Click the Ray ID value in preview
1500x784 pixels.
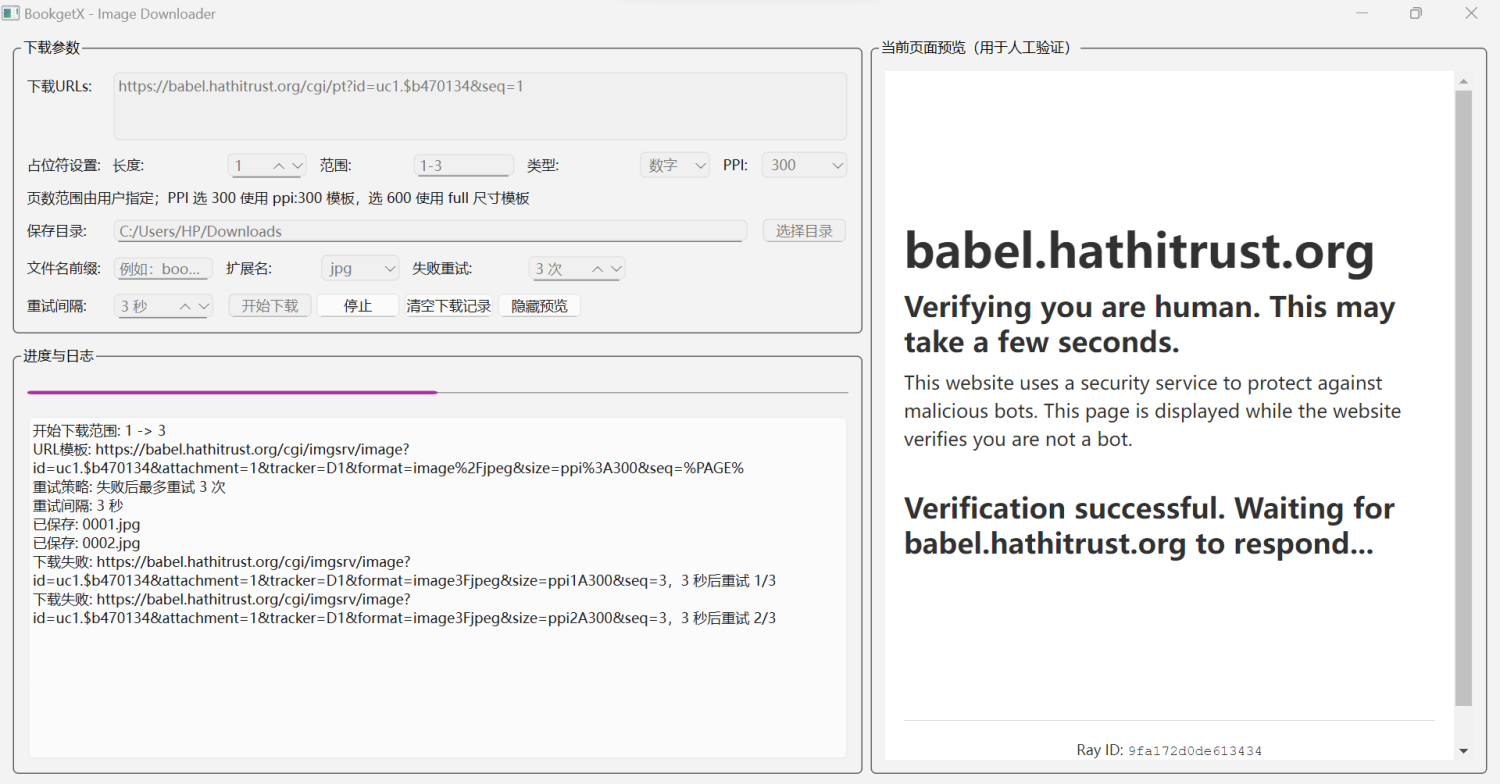[1194, 750]
